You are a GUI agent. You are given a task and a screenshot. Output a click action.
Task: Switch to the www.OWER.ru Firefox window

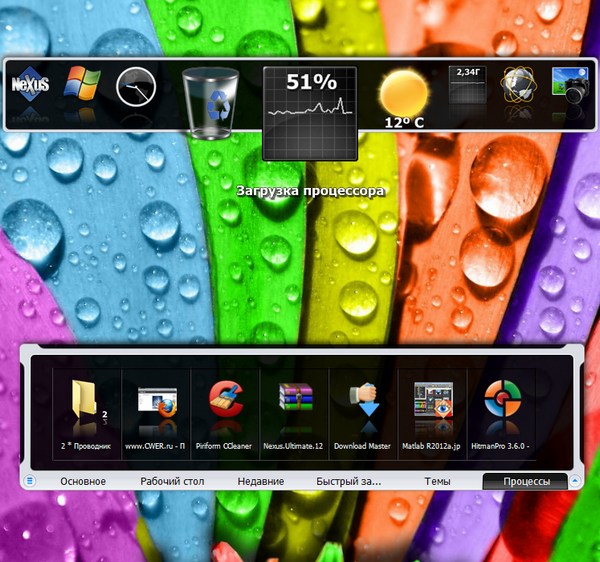[156, 408]
